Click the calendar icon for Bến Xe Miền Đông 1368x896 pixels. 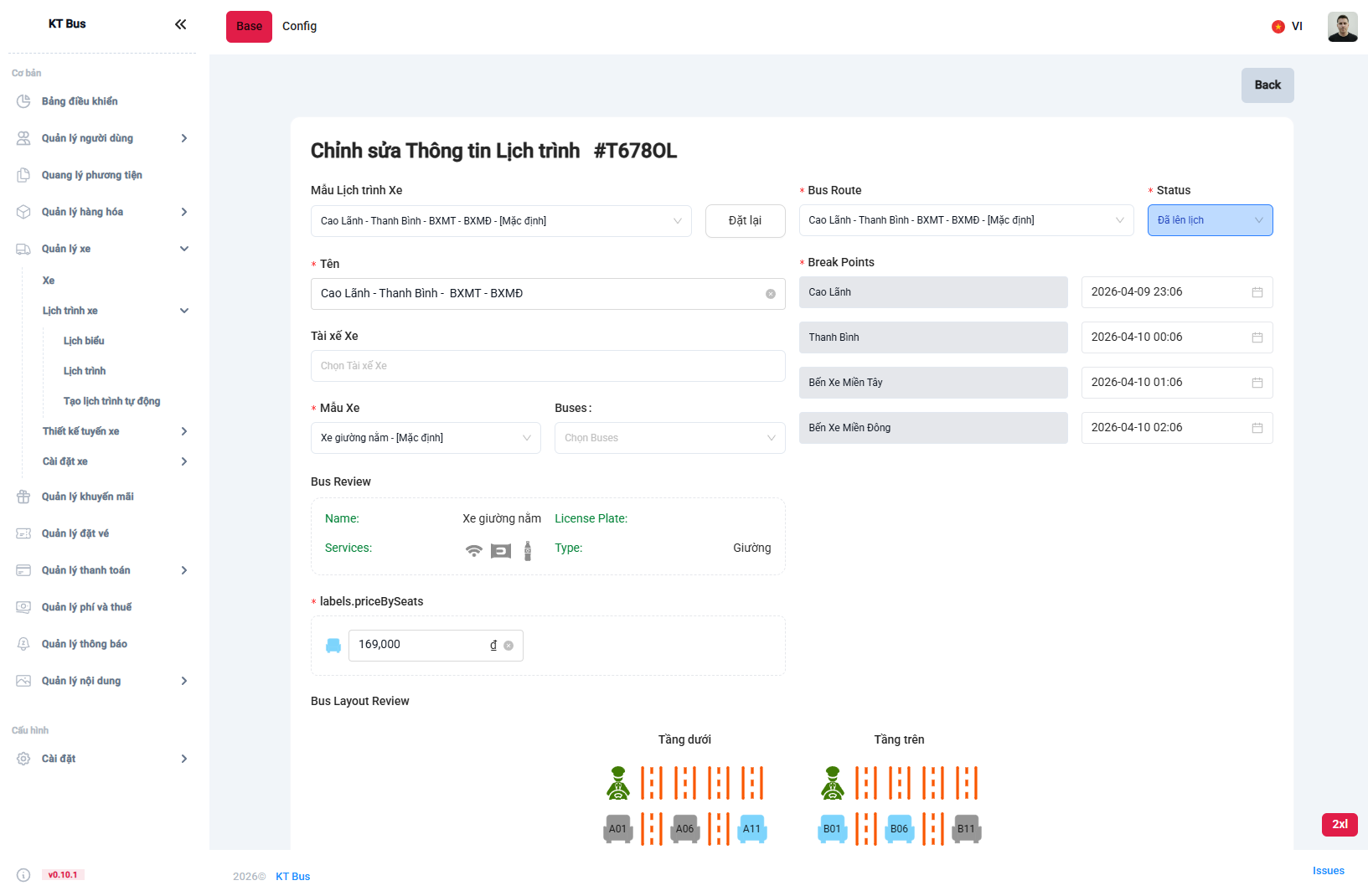coord(1257,428)
